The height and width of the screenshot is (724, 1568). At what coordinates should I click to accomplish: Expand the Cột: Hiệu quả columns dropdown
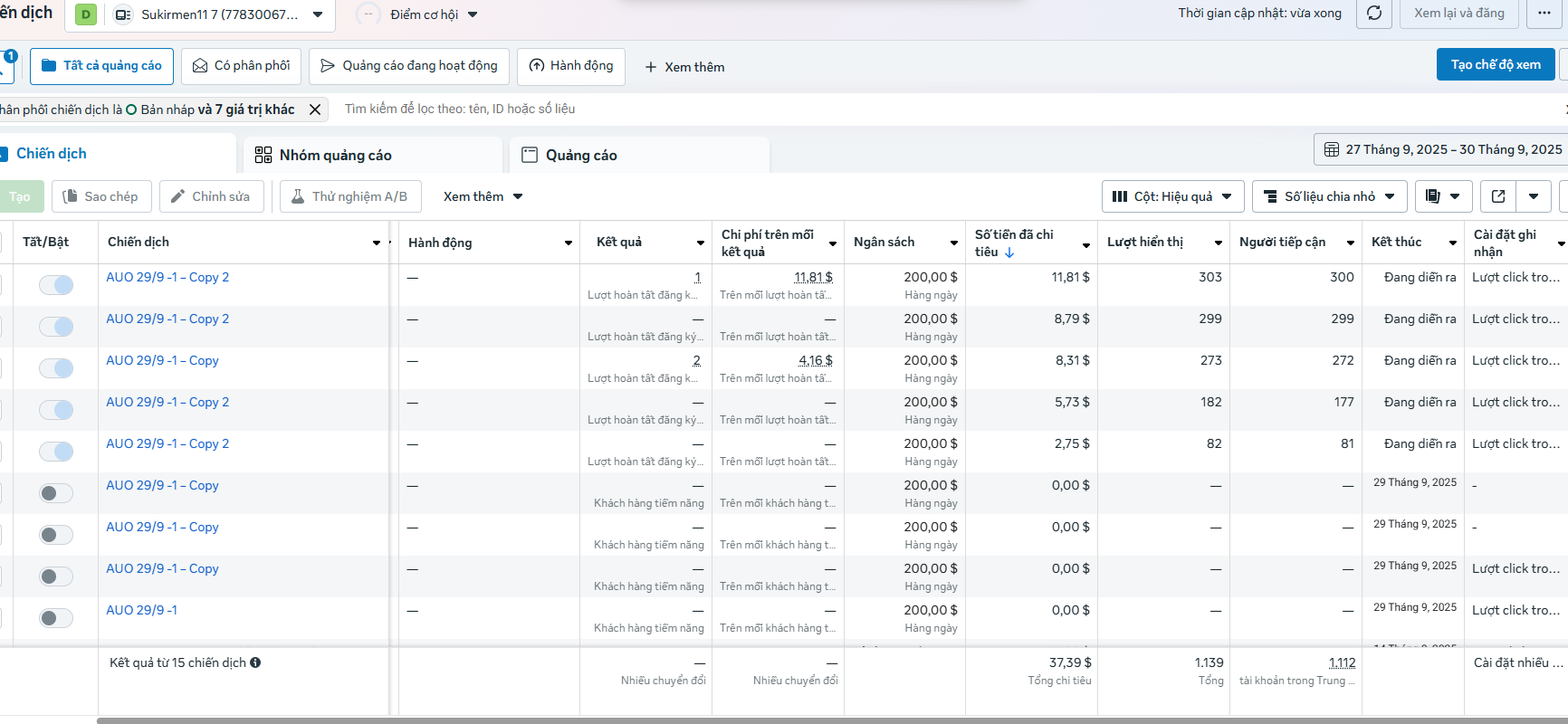[x=1172, y=196]
